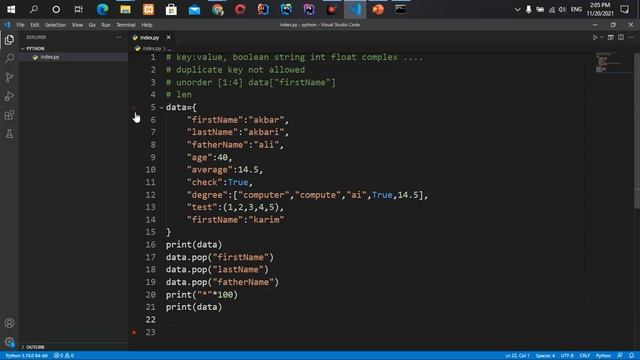640x360 pixels.
Task: Open File Explorer from taskbar
Action: coord(125,9)
